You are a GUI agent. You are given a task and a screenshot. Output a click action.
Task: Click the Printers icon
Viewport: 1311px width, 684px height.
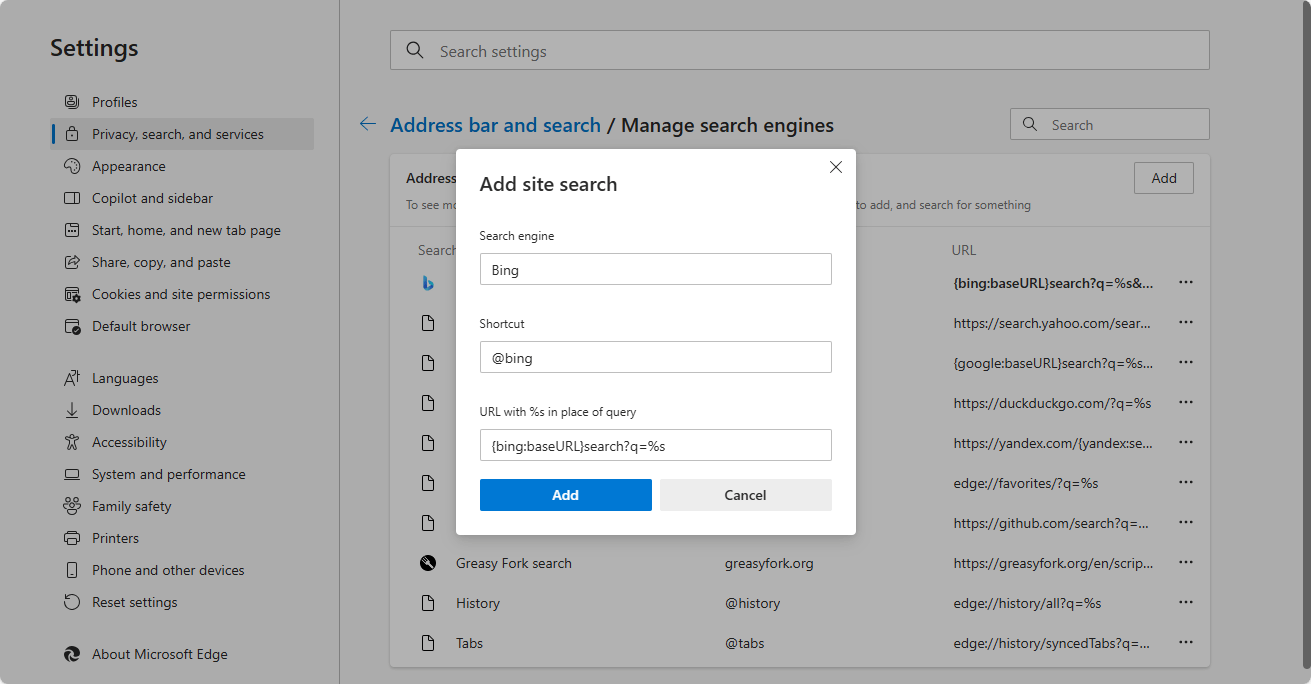point(72,538)
